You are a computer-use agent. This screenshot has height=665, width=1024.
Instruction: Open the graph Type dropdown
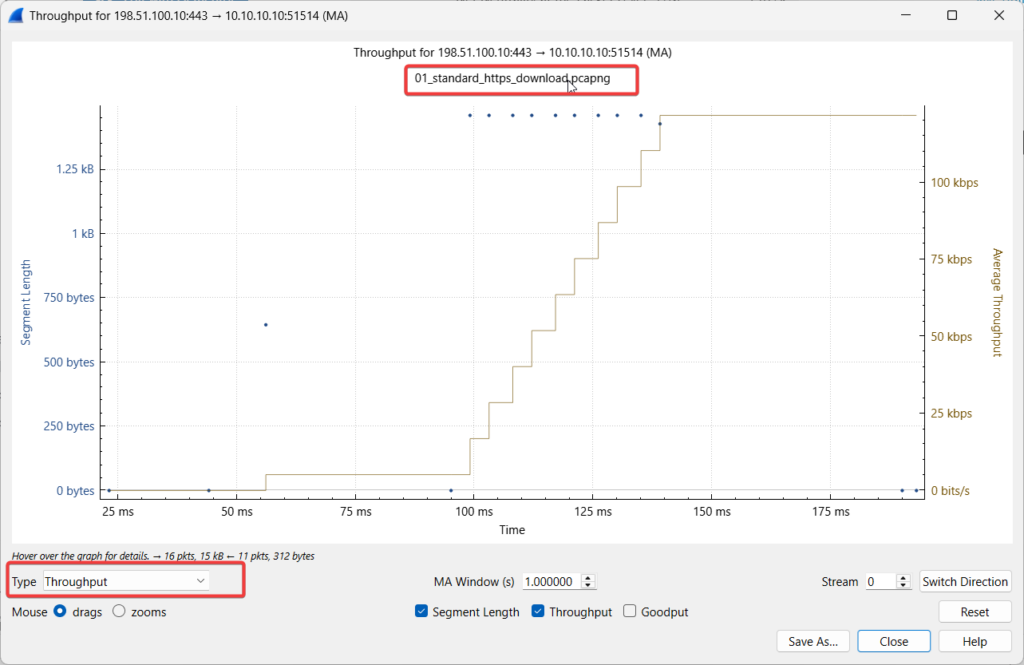pos(126,581)
